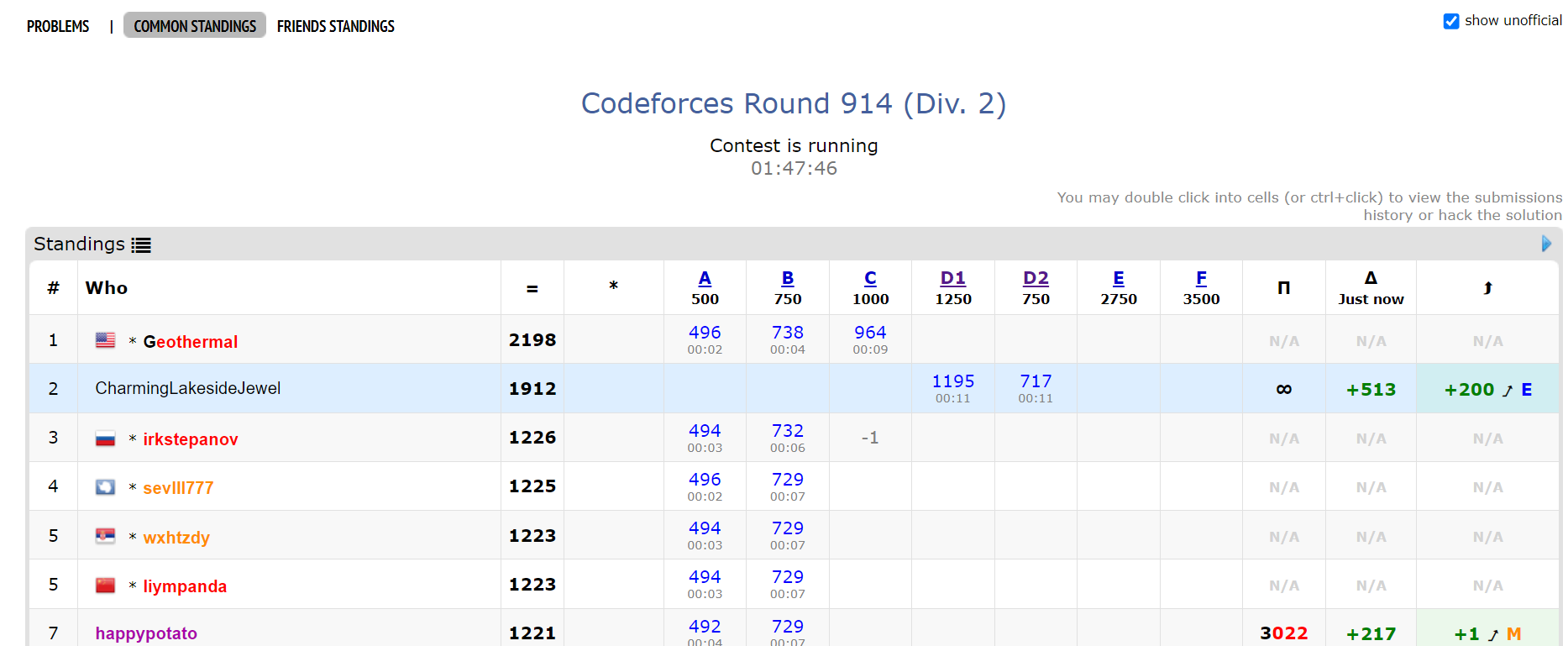
Task: Click the delta Just now column header
Action: [x=1371, y=288]
